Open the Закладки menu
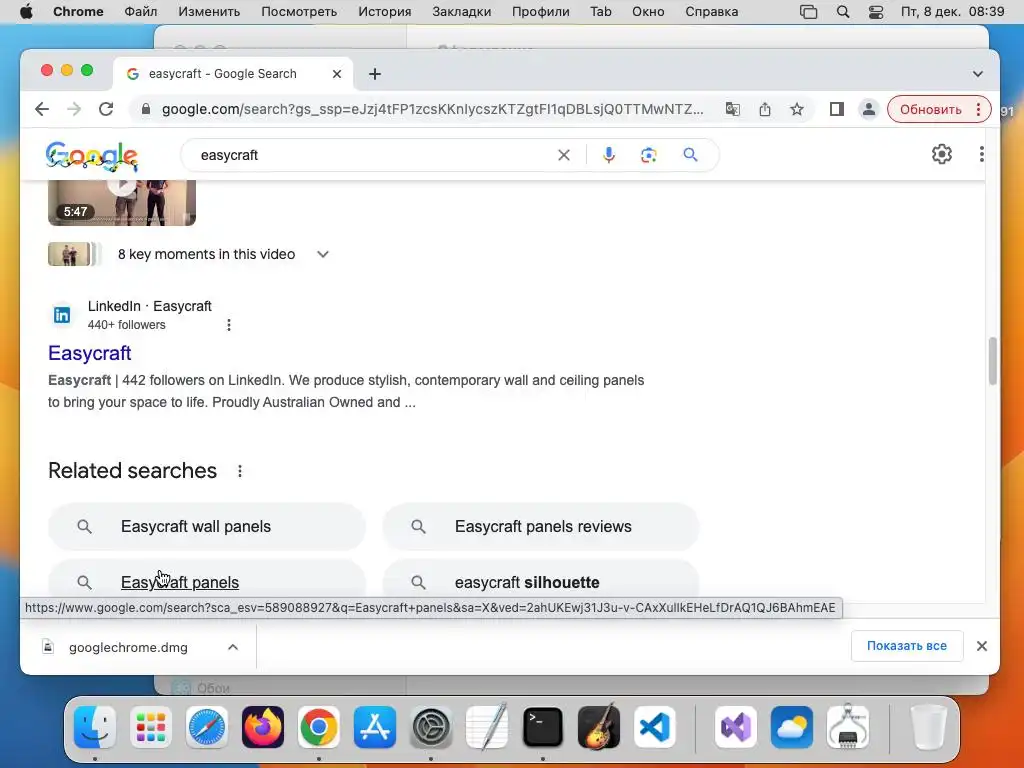This screenshot has width=1024, height=768. [x=462, y=12]
